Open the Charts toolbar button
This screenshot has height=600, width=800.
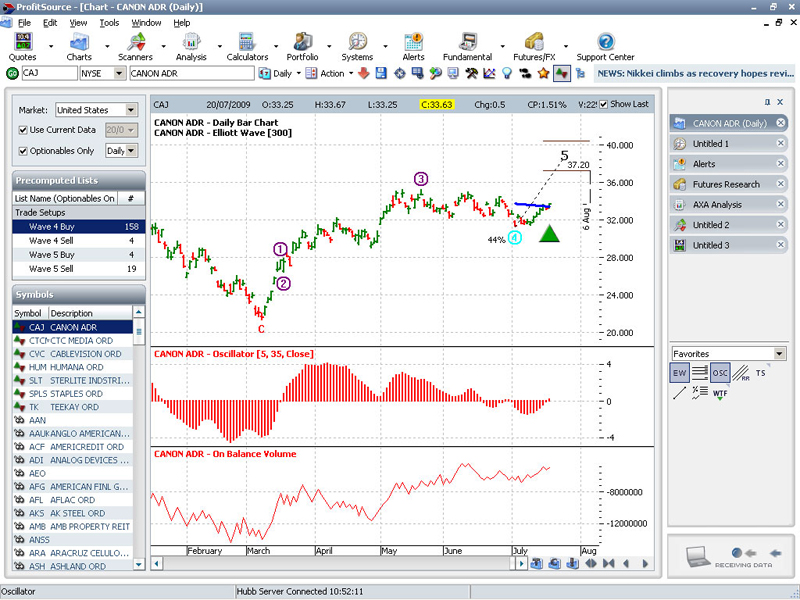pyautogui.click(x=79, y=46)
